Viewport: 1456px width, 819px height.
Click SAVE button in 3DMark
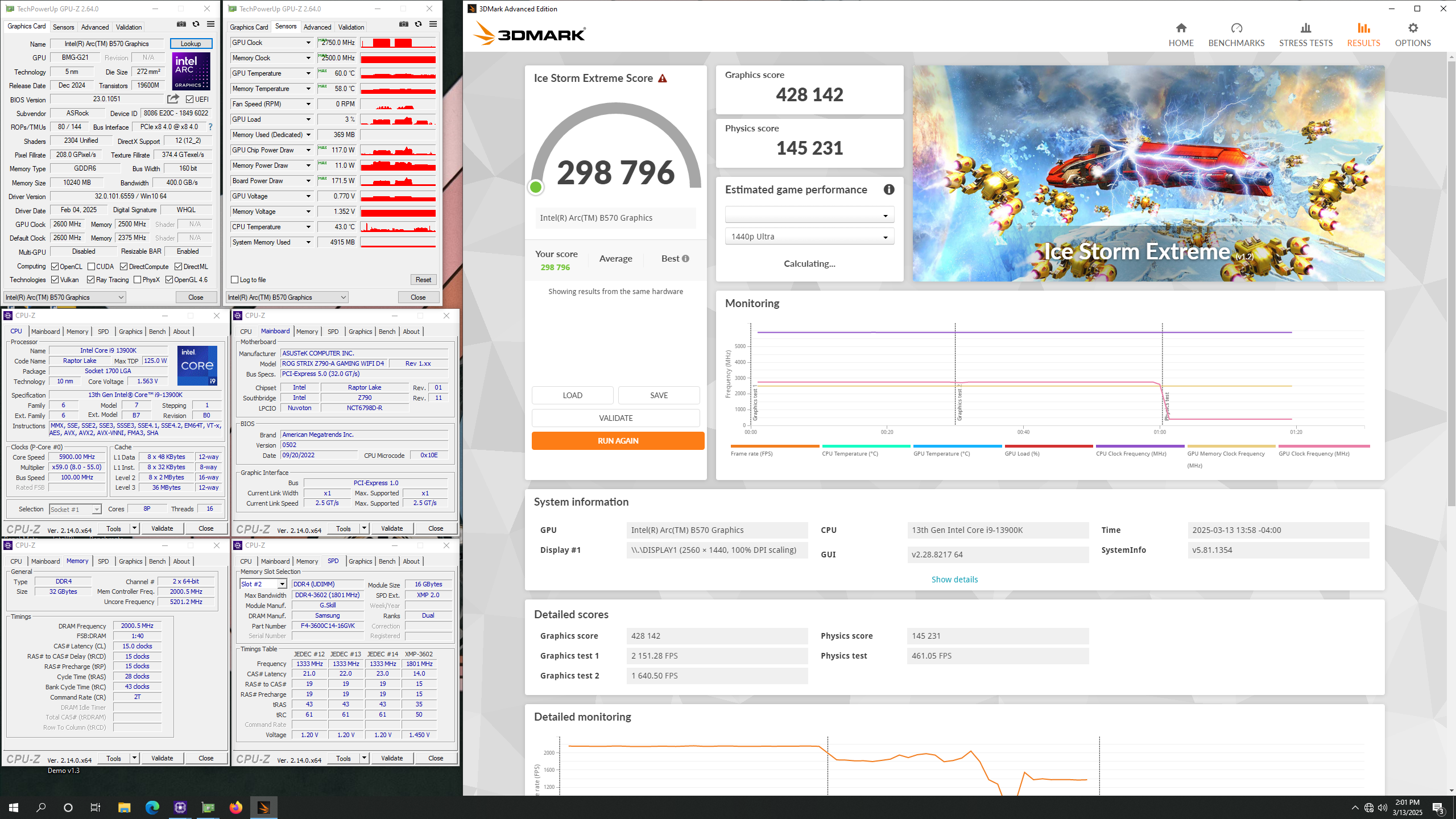click(659, 395)
